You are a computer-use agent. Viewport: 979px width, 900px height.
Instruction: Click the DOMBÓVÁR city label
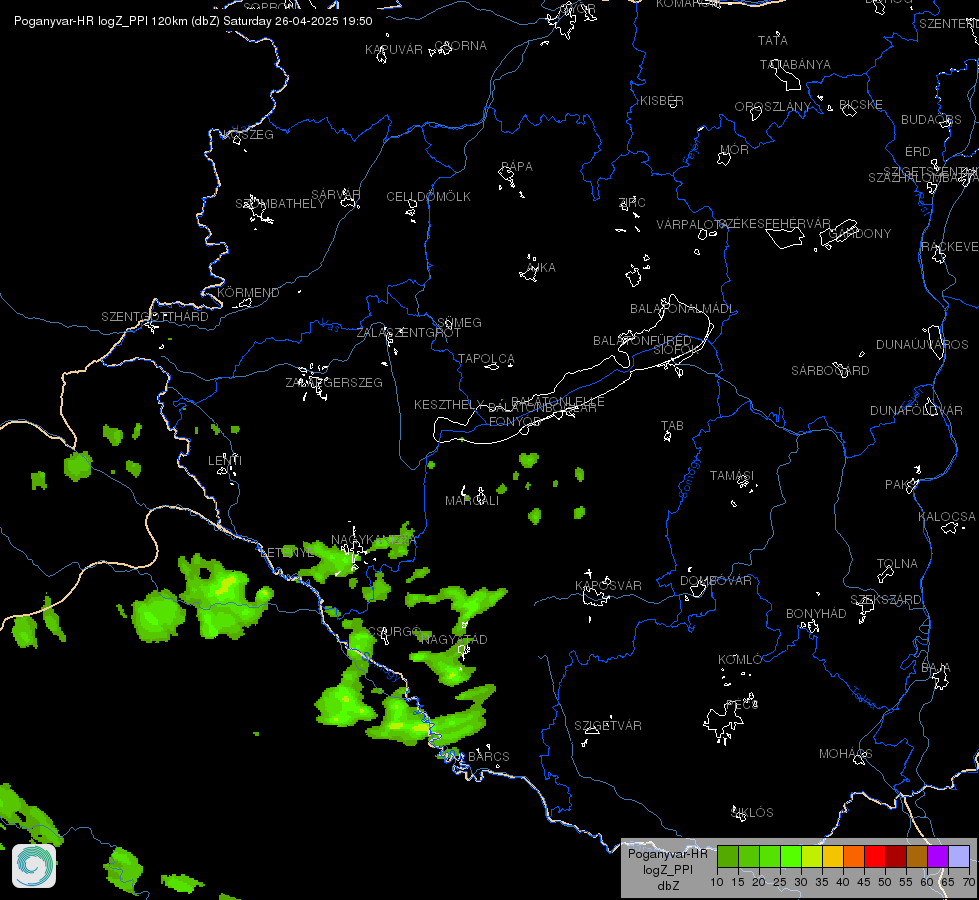(716, 581)
